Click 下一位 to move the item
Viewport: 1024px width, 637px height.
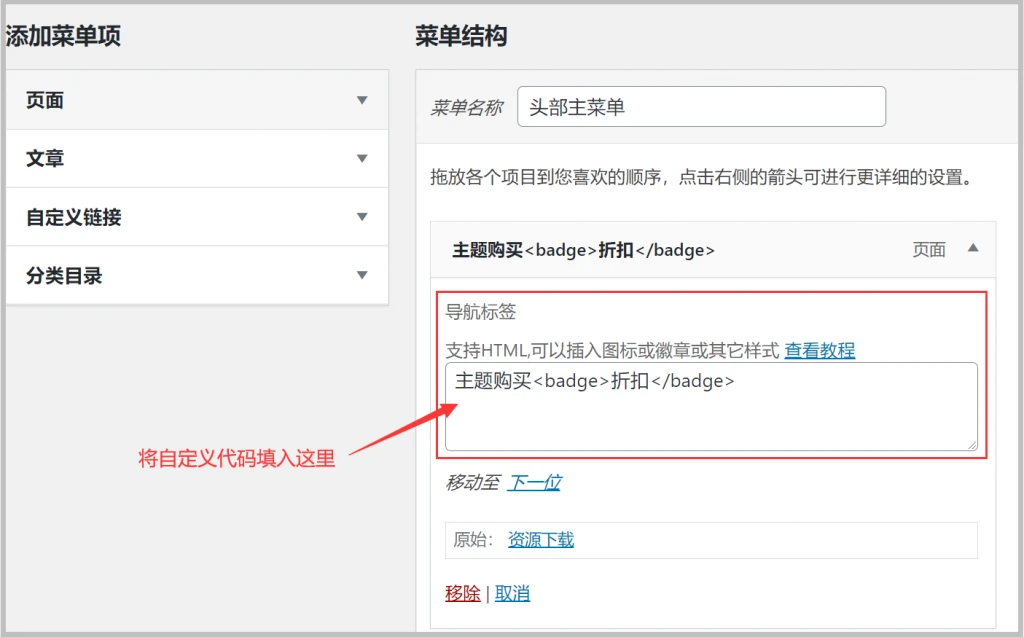coord(537,482)
